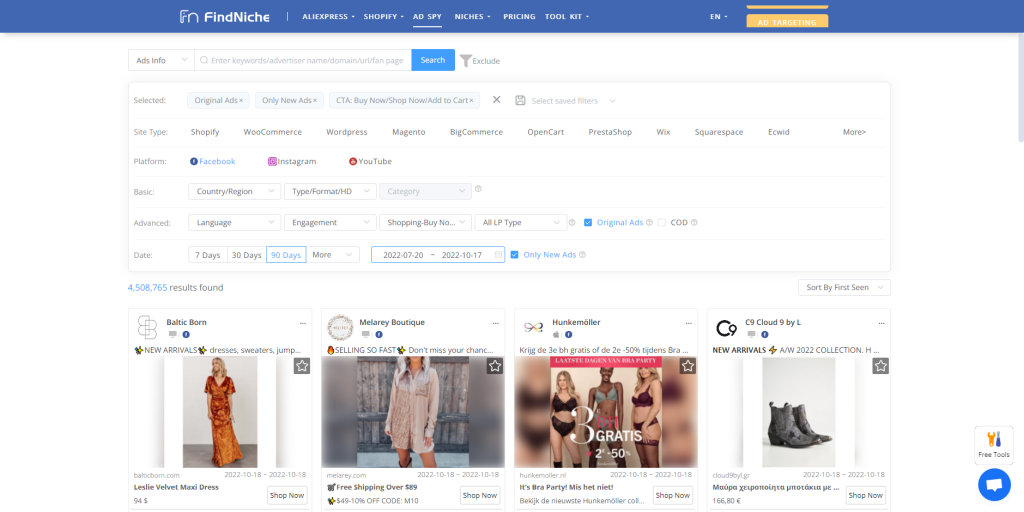Favorite the Baltic Born ad with star
Image resolution: width=1024 pixels, height=512 pixels.
[x=302, y=366]
